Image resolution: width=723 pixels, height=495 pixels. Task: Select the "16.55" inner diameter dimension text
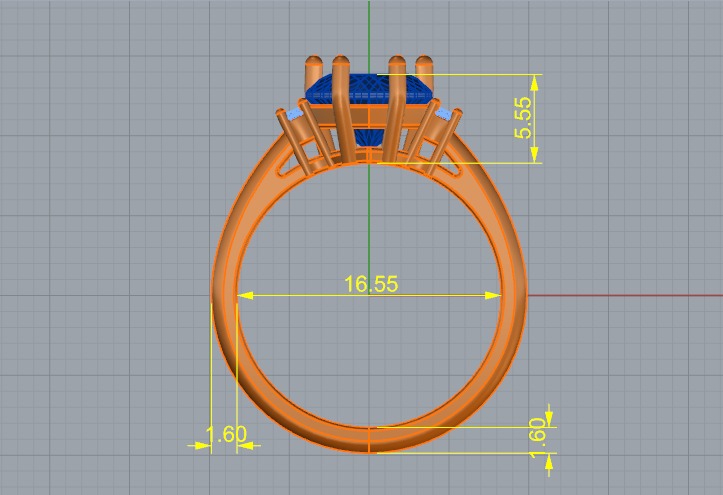[x=371, y=284]
